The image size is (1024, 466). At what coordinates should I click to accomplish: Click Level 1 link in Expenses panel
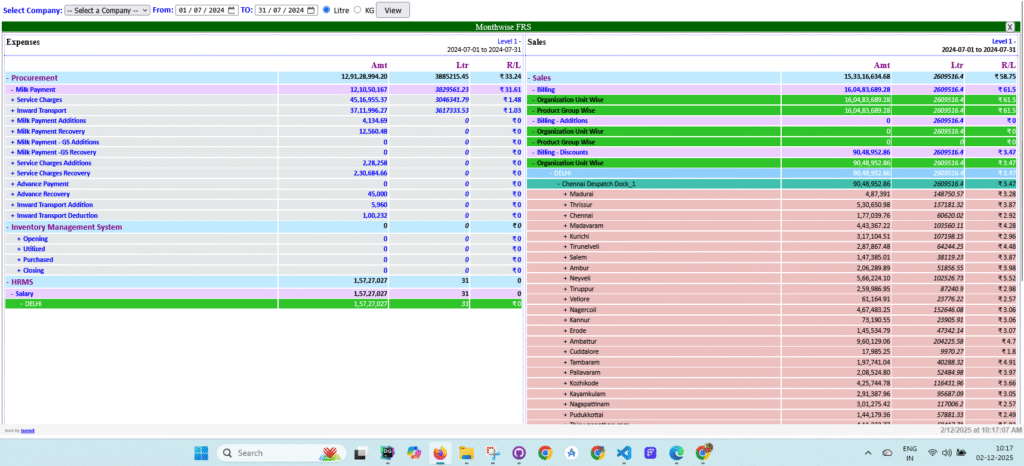point(508,41)
